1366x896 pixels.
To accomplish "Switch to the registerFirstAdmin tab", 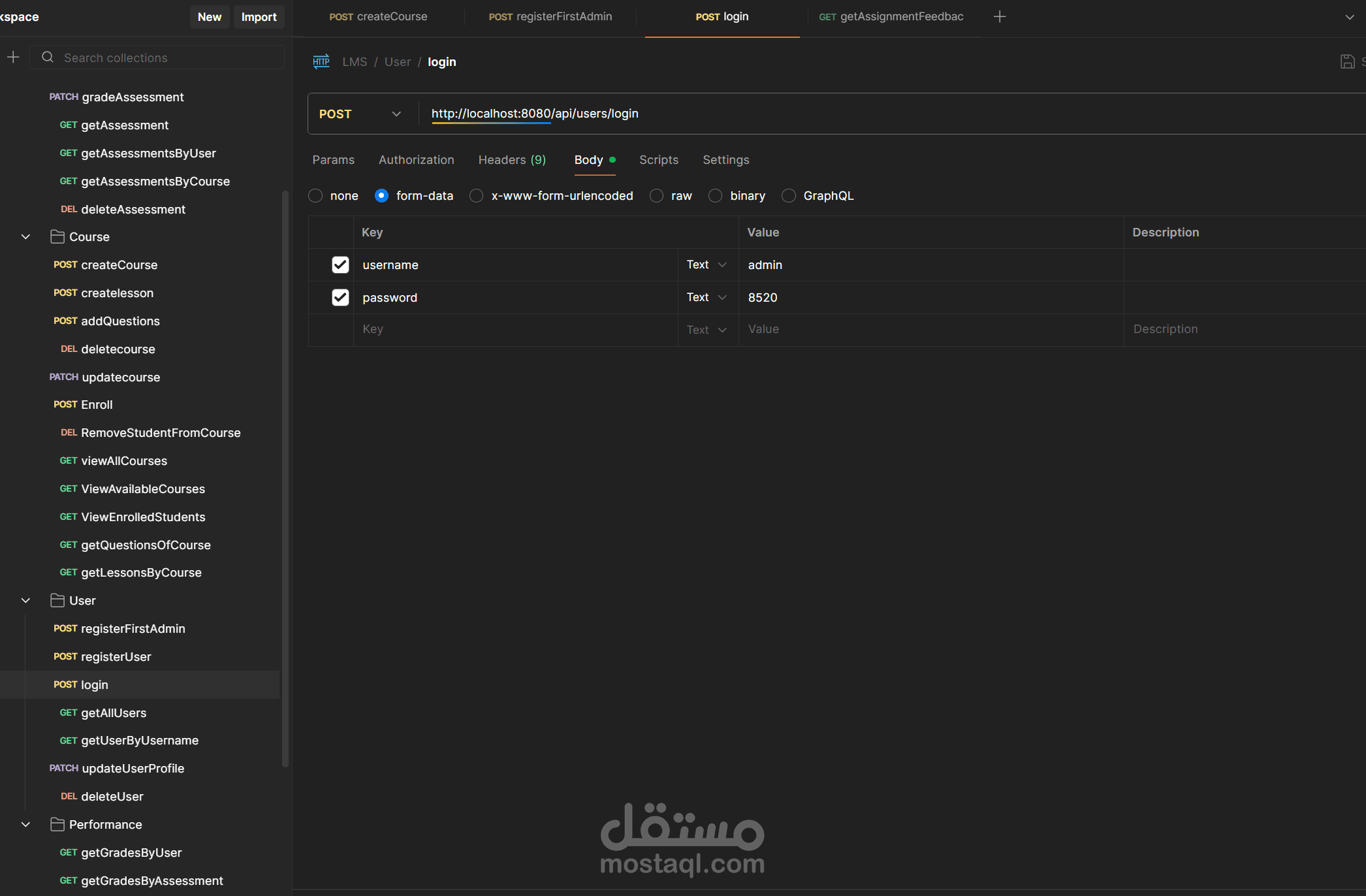I will [x=550, y=16].
